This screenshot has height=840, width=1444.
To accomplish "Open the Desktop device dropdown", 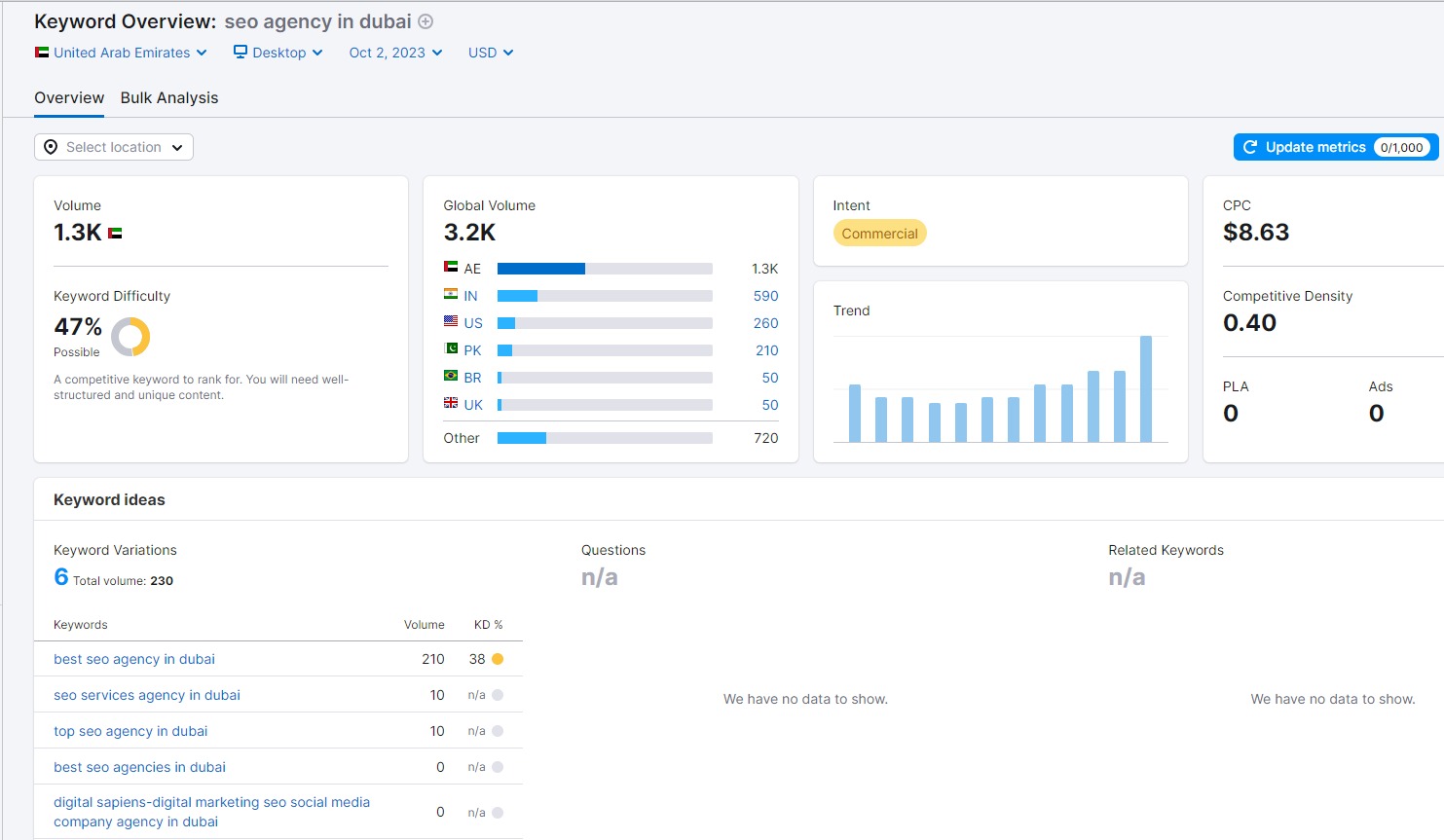I will pos(278,53).
